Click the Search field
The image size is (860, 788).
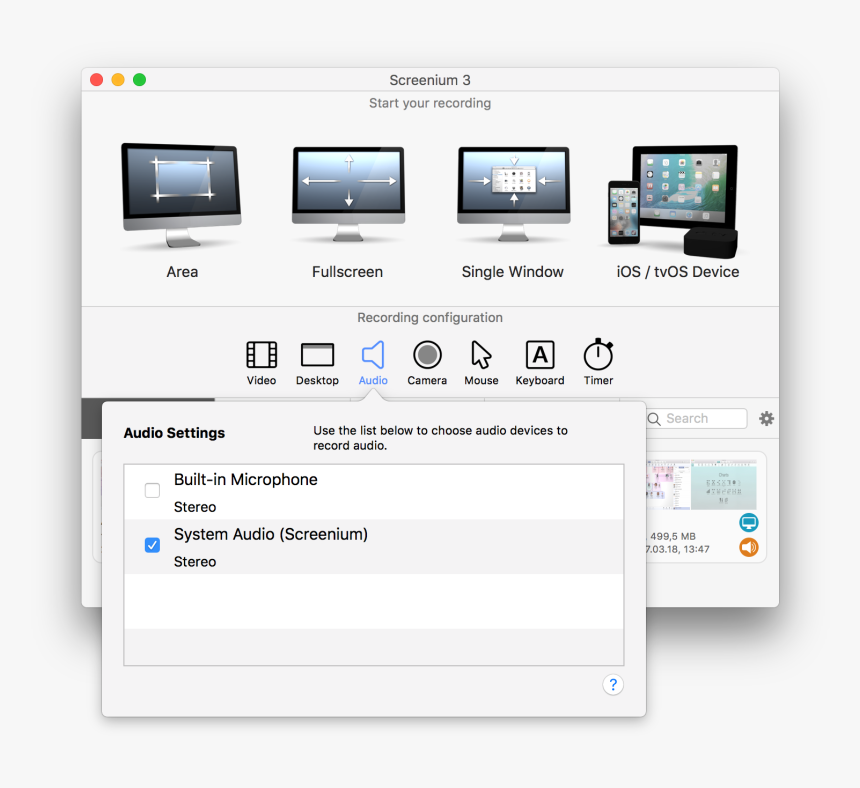tap(697, 418)
